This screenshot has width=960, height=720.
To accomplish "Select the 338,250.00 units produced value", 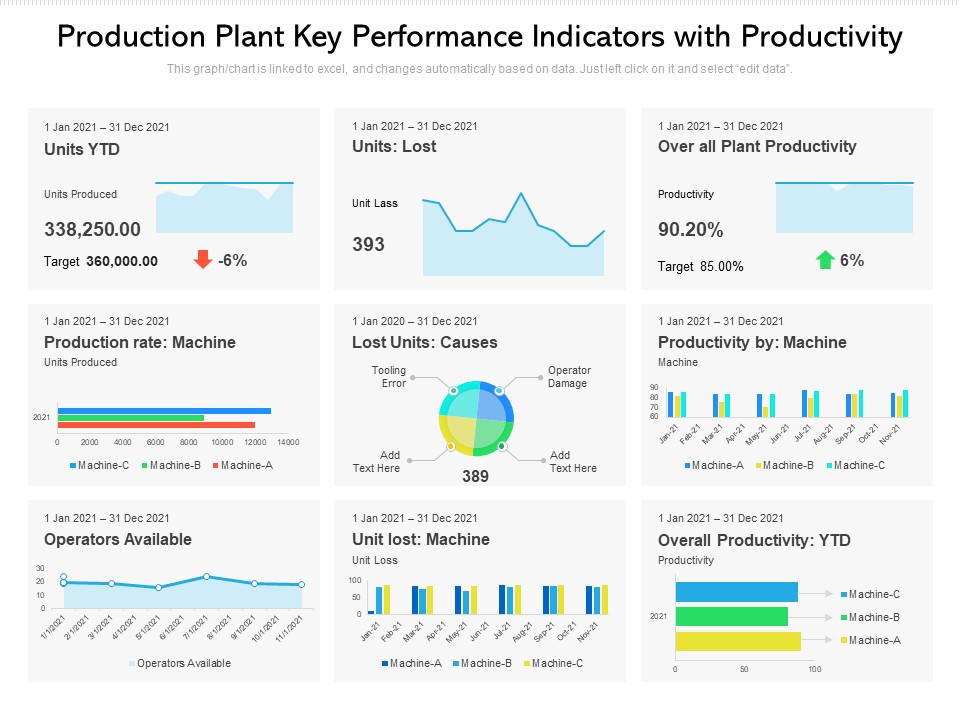I will (92, 230).
